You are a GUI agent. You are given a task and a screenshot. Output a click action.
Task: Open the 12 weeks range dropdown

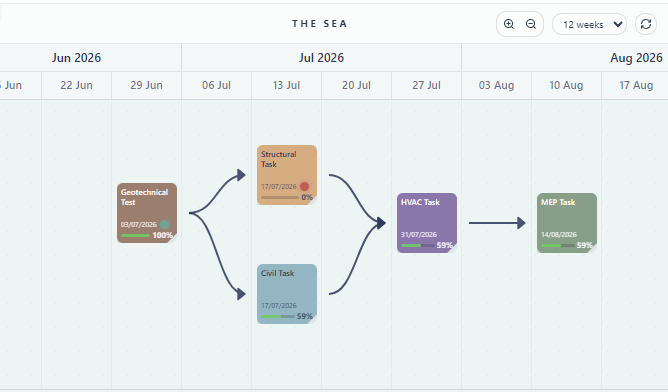pyautogui.click(x=589, y=24)
